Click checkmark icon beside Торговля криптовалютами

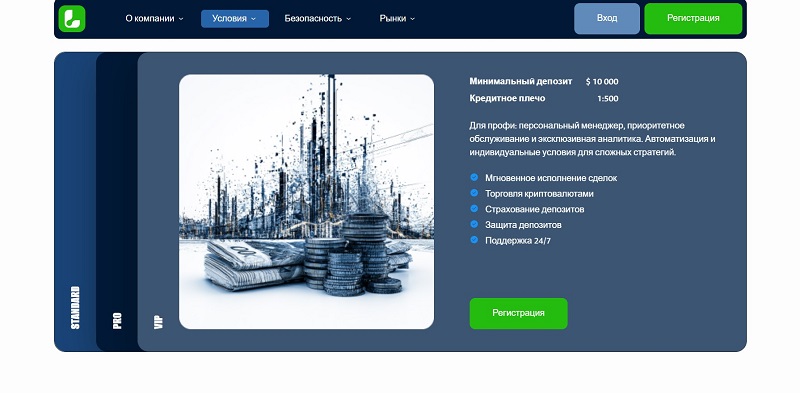pos(474,193)
